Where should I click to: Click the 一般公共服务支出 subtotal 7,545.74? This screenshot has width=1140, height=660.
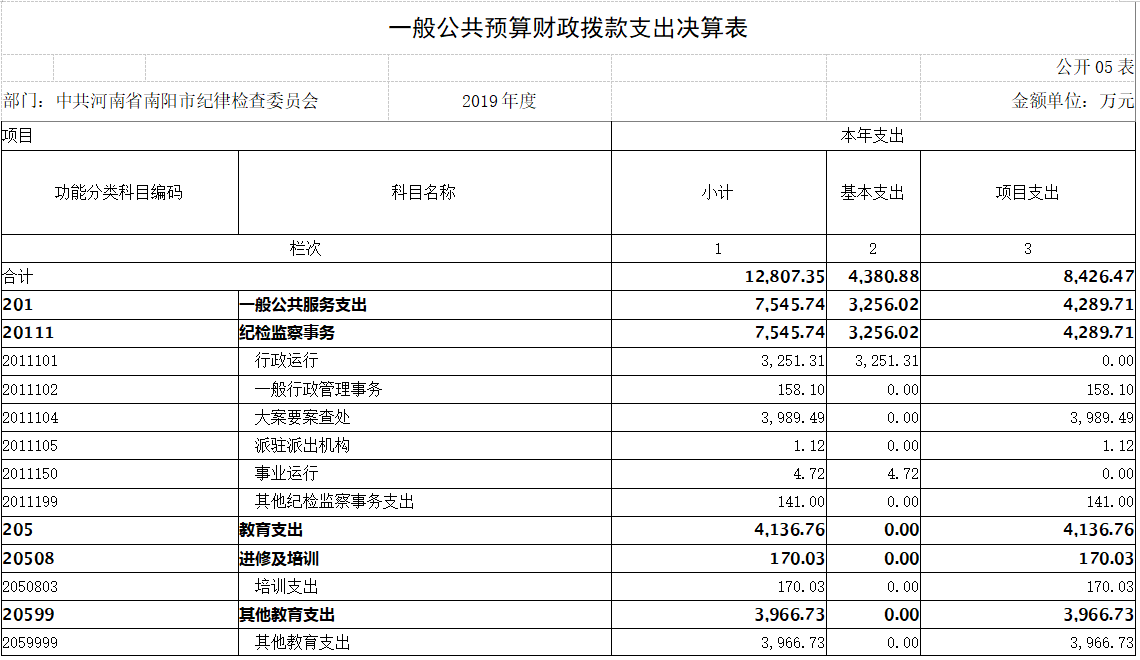point(790,305)
